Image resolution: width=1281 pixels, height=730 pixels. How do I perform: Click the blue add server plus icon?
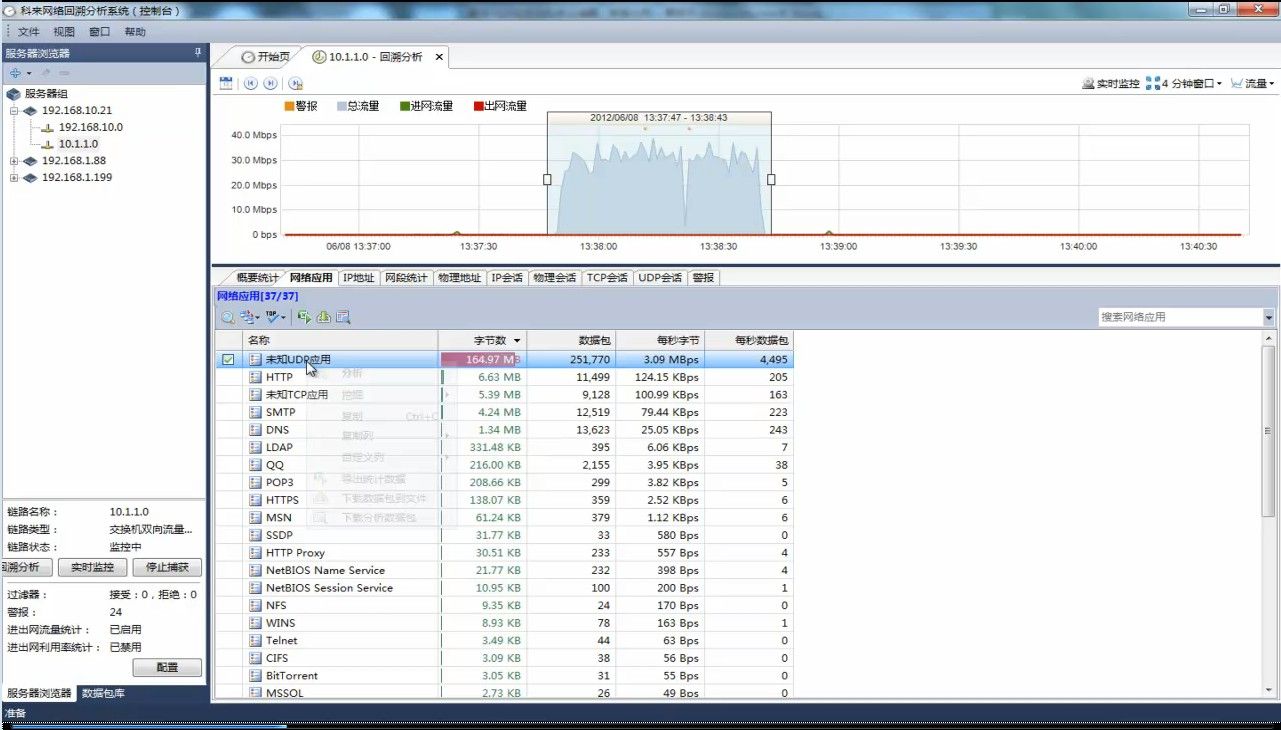pos(15,73)
